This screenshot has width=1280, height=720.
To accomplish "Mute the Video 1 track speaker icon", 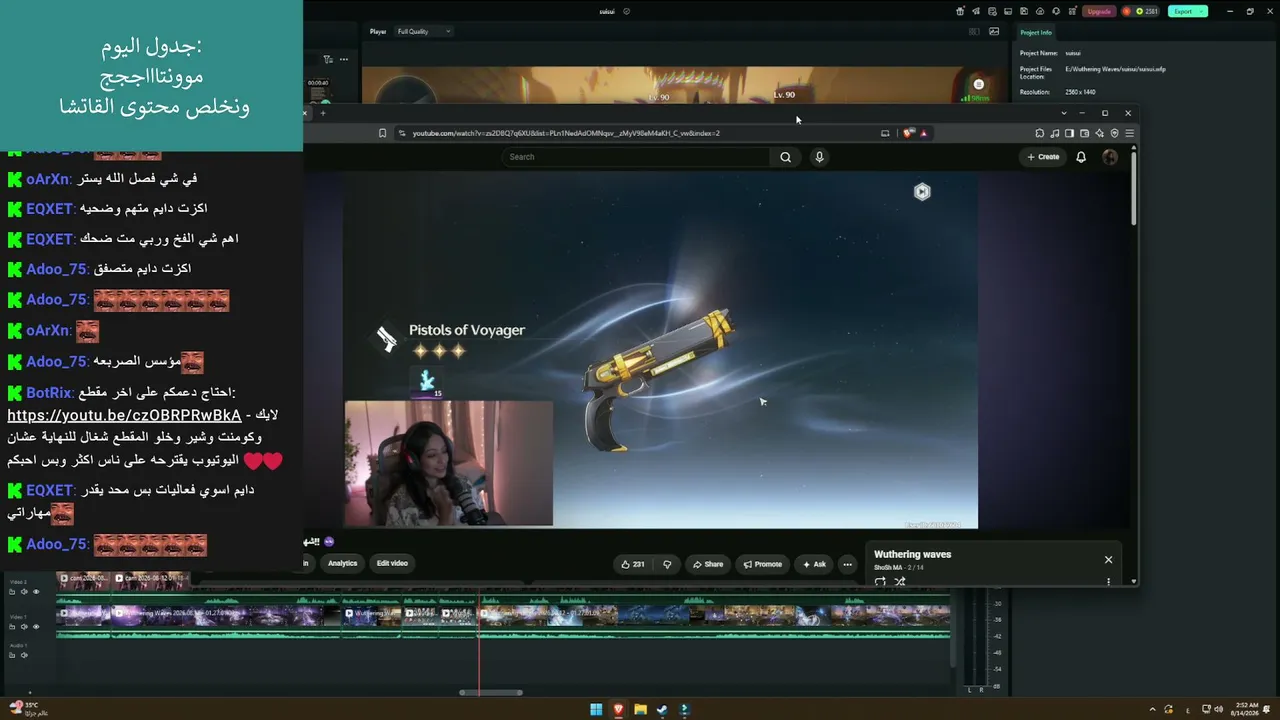I will point(25,627).
